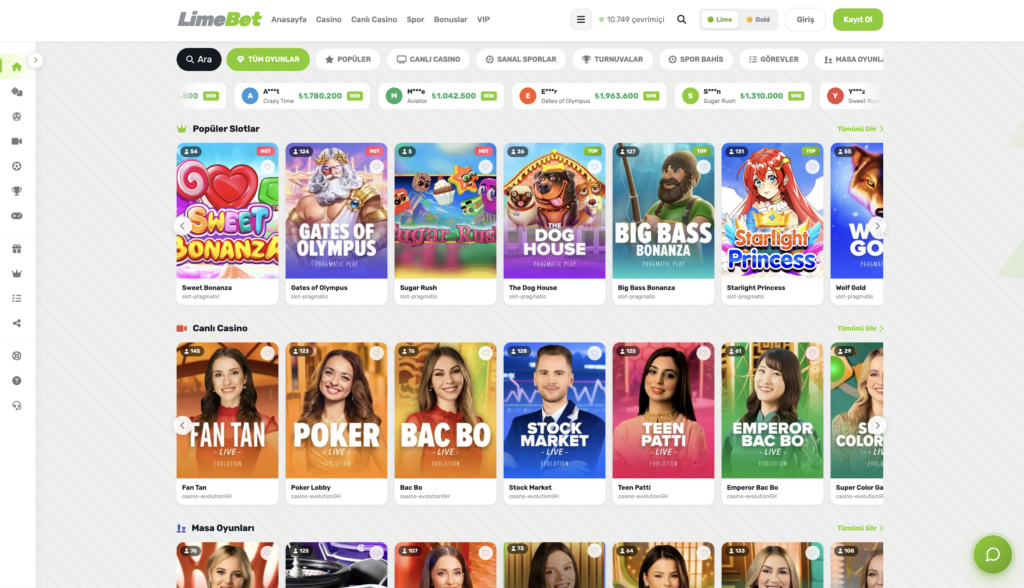
Task: Favorite Fan Tan with its heart icon
Action: [267, 353]
